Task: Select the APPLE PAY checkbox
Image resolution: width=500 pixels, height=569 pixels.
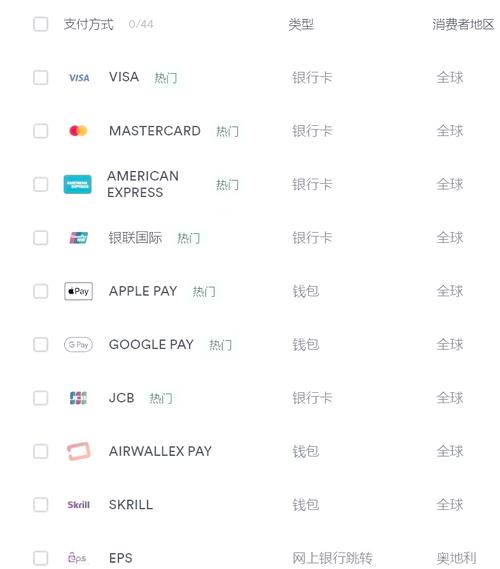Action: (x=41, y=291)
